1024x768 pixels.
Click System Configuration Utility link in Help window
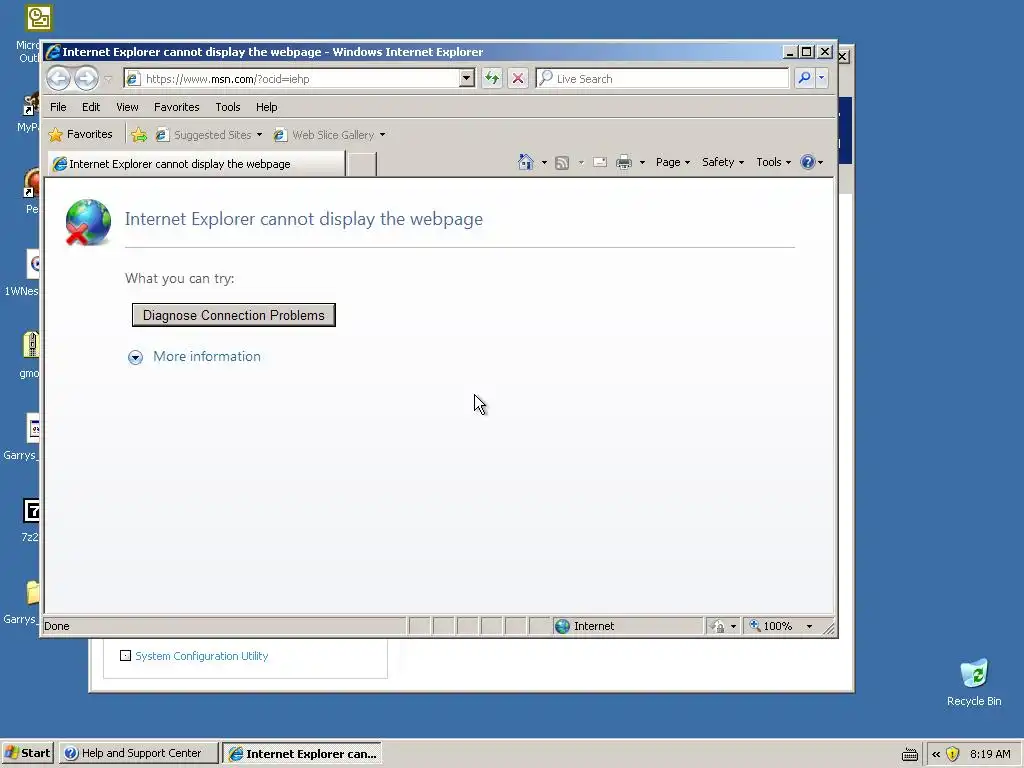click(202, 656)
